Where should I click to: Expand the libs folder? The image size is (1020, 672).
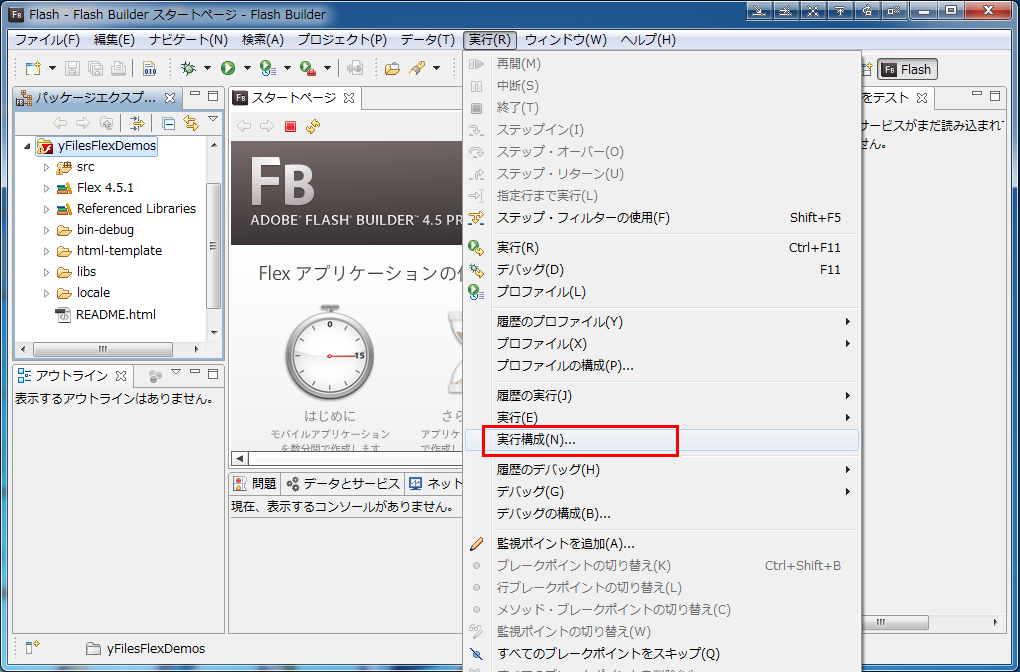pyautogui.click(x=46, y=272)
